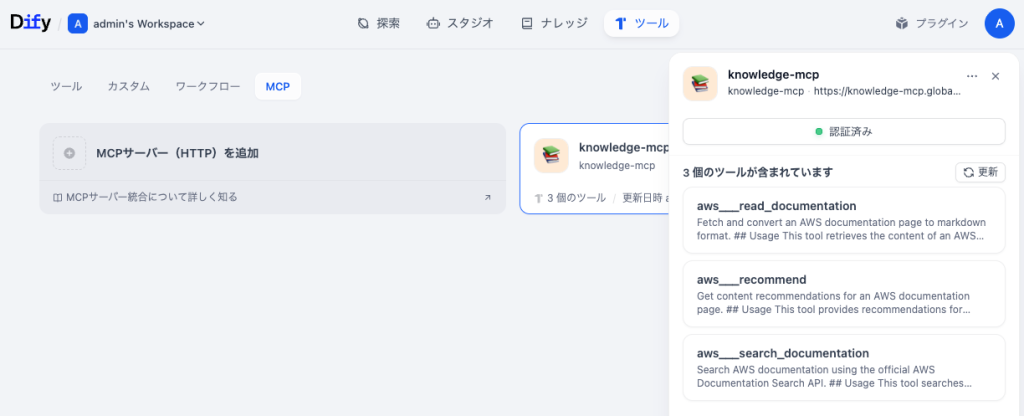Image resolution: width=1024 pixels, height=416 pixels.
Task: Click MCPサーバー（HTTP）を追加 label
Action: coord(178,153)
